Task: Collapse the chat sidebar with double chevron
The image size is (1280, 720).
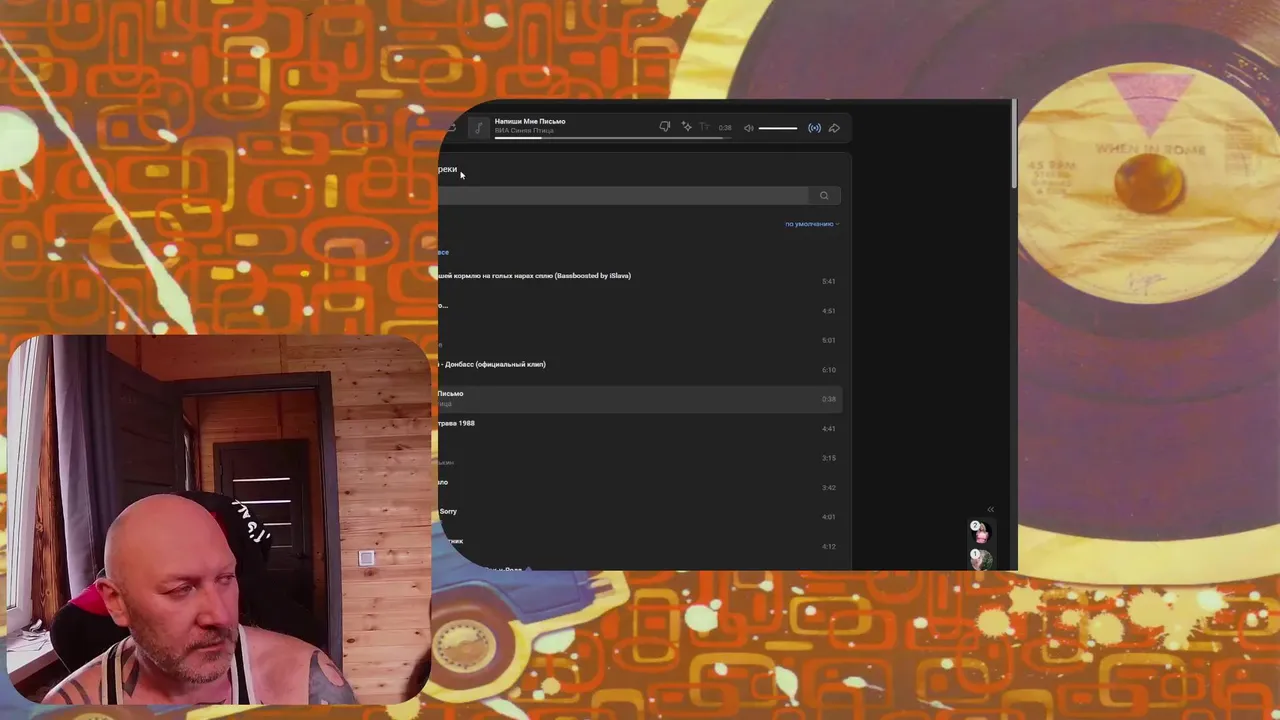Action: point(990,509)
